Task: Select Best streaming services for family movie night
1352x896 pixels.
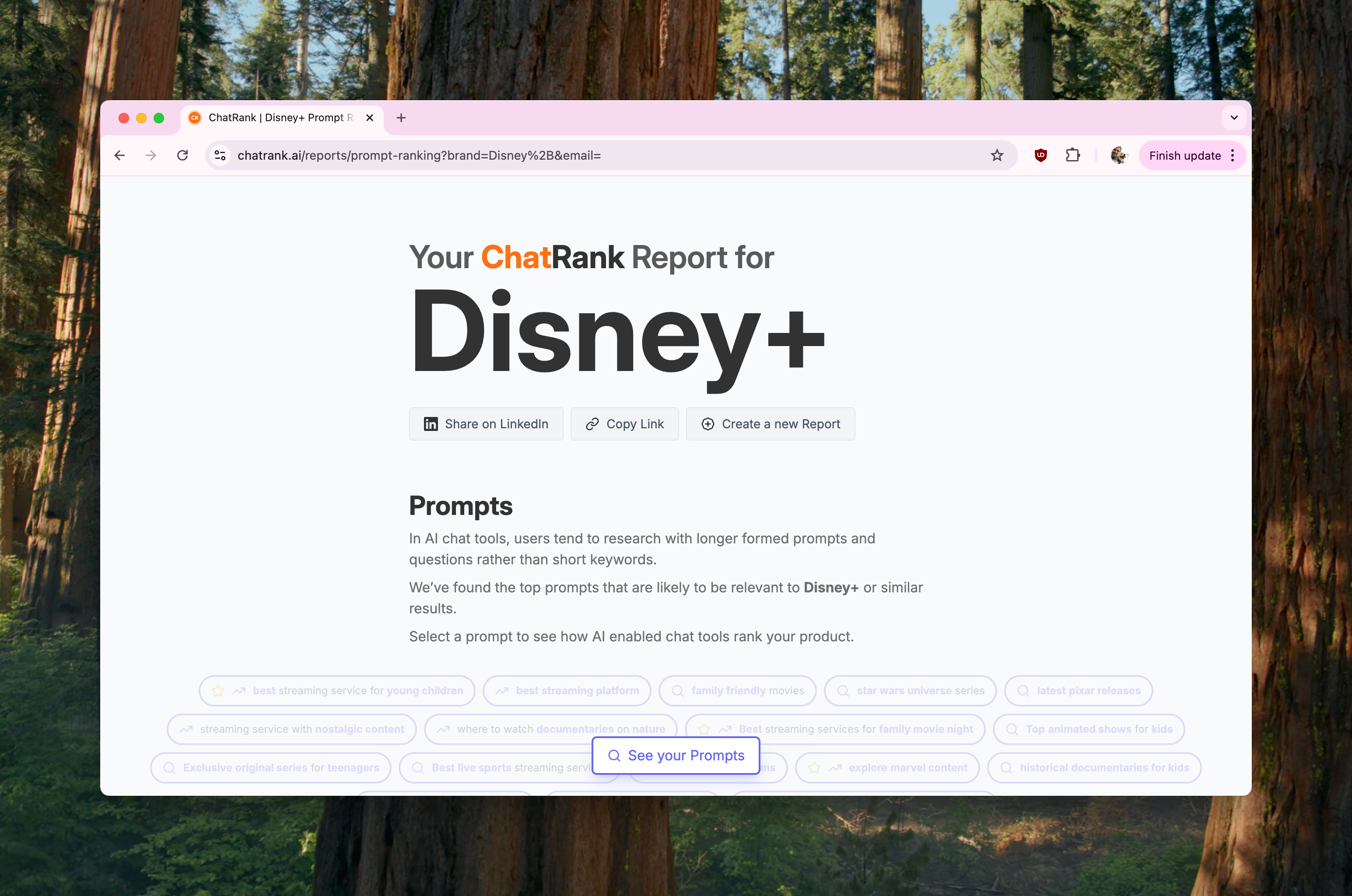Action: tap(835, 729)
